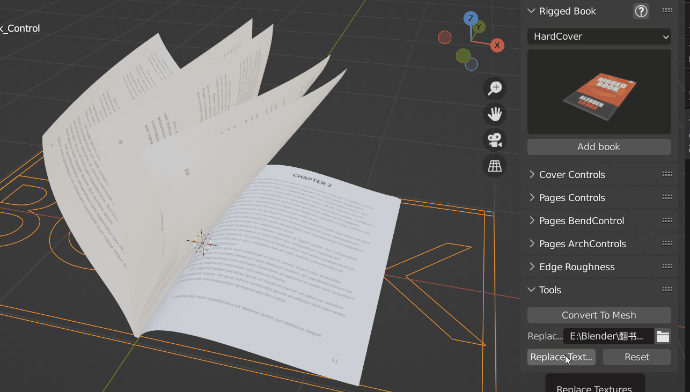The height and width of the screenshot is (392, 690).
Task: Grab the Tools panel drag handle
Action: pyautogui.click(x=667, y=289)
